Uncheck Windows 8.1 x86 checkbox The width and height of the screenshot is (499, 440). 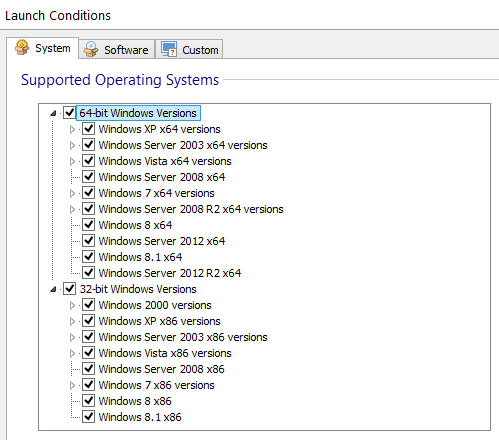89,417
